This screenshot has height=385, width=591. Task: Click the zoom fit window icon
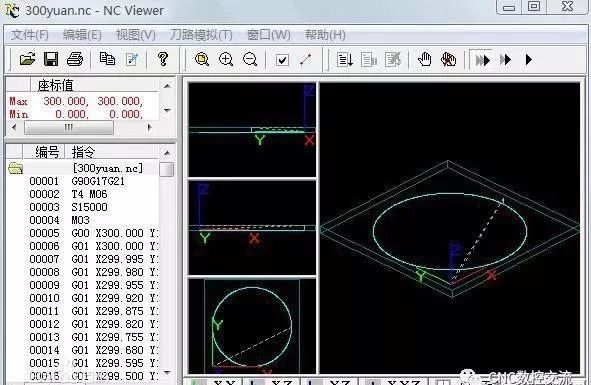coord(202,59)
